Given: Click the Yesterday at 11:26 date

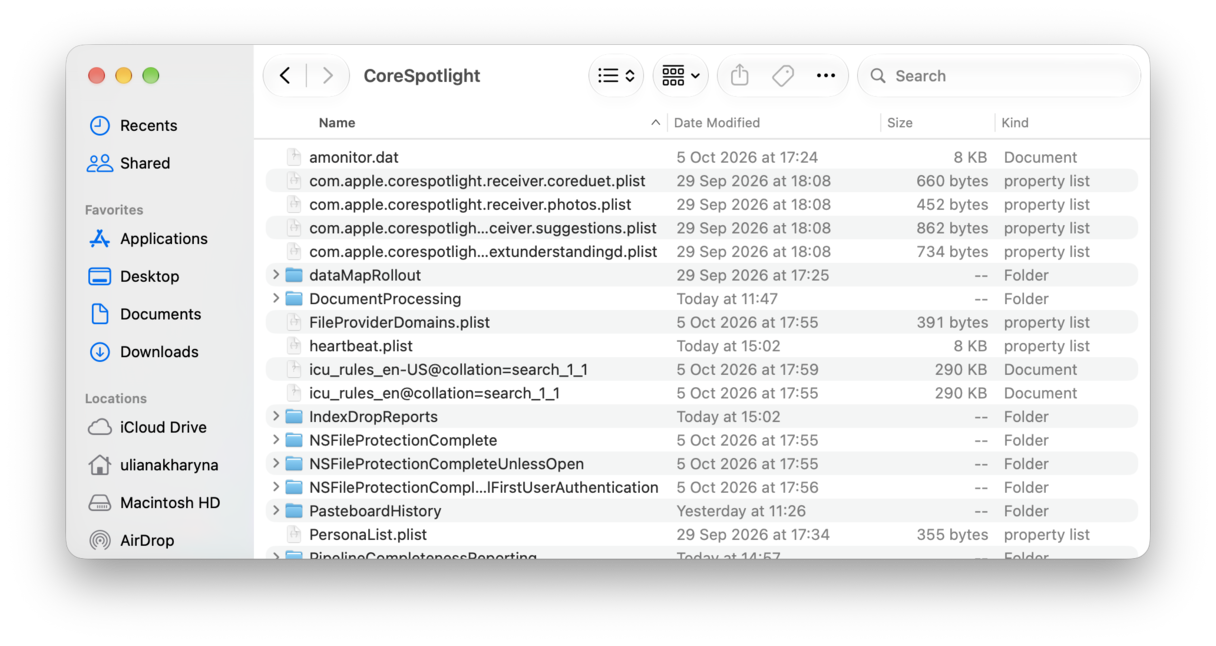Looking at the screenshot, I should (x=741, y=511).
